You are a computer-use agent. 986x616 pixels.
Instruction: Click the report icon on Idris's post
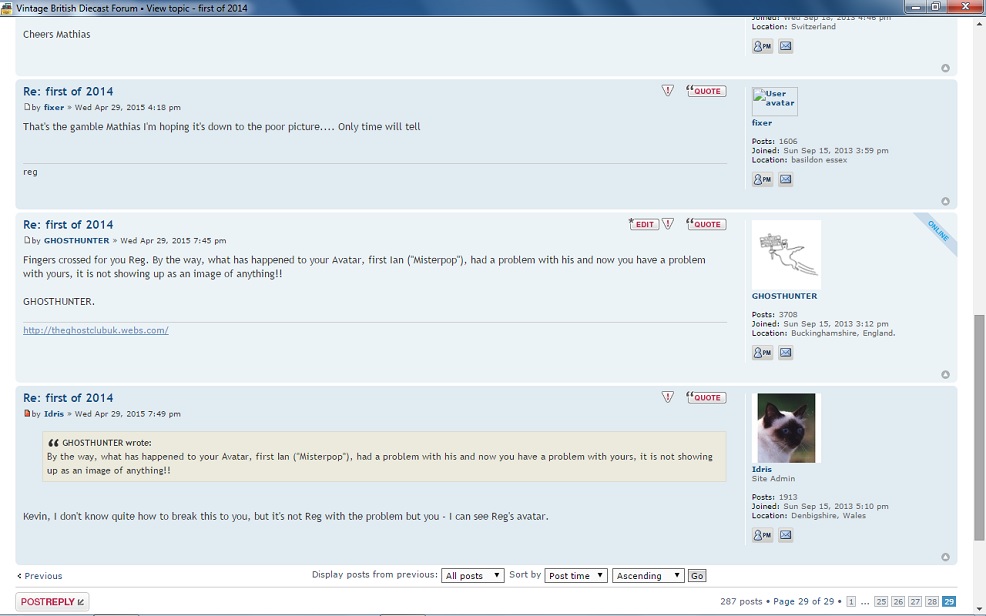coord(668,397)
